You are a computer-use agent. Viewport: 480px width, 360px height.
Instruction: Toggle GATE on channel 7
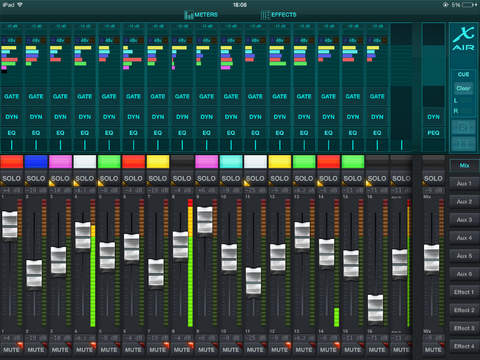[158, 96]
